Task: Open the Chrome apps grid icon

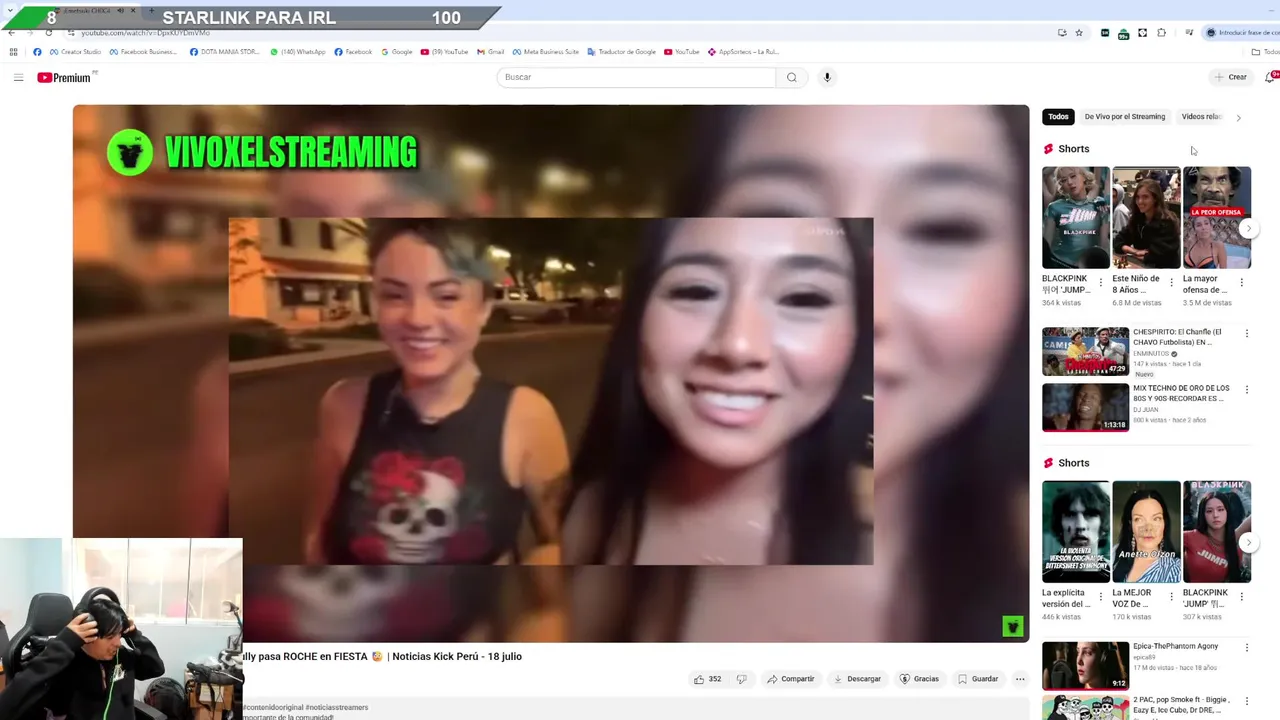Action: coord(13,52)
